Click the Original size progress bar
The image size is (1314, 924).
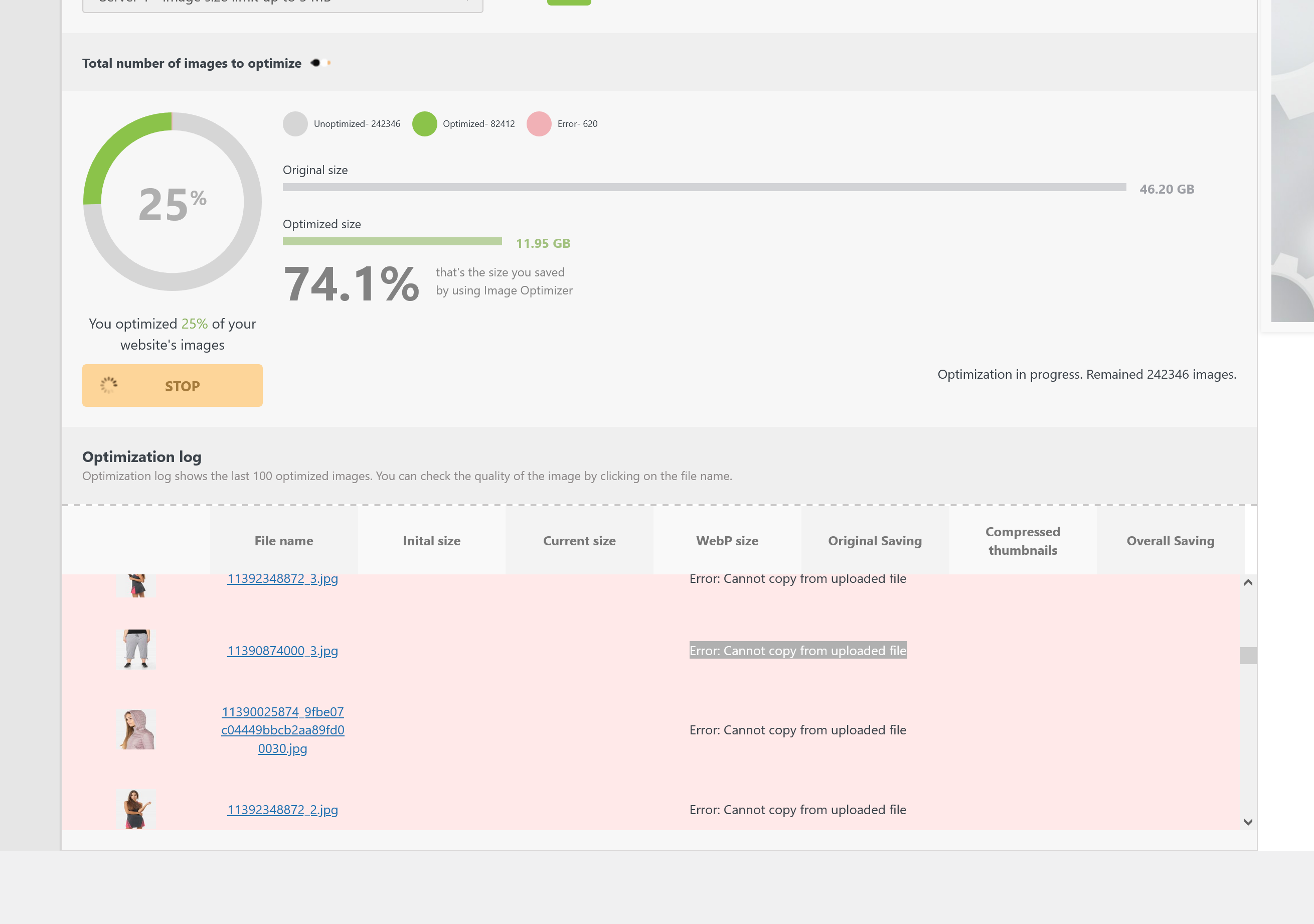705,187
